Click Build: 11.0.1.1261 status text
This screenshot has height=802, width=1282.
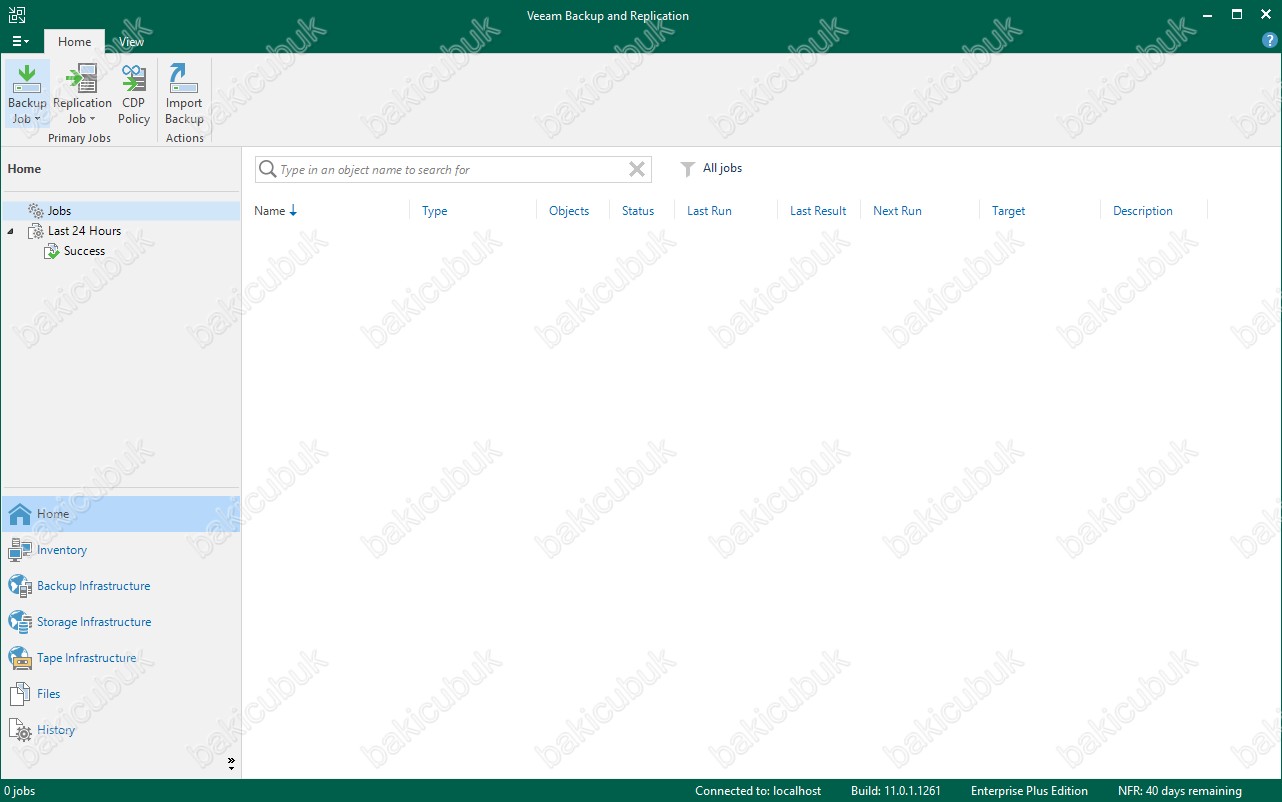pos(896,791)
